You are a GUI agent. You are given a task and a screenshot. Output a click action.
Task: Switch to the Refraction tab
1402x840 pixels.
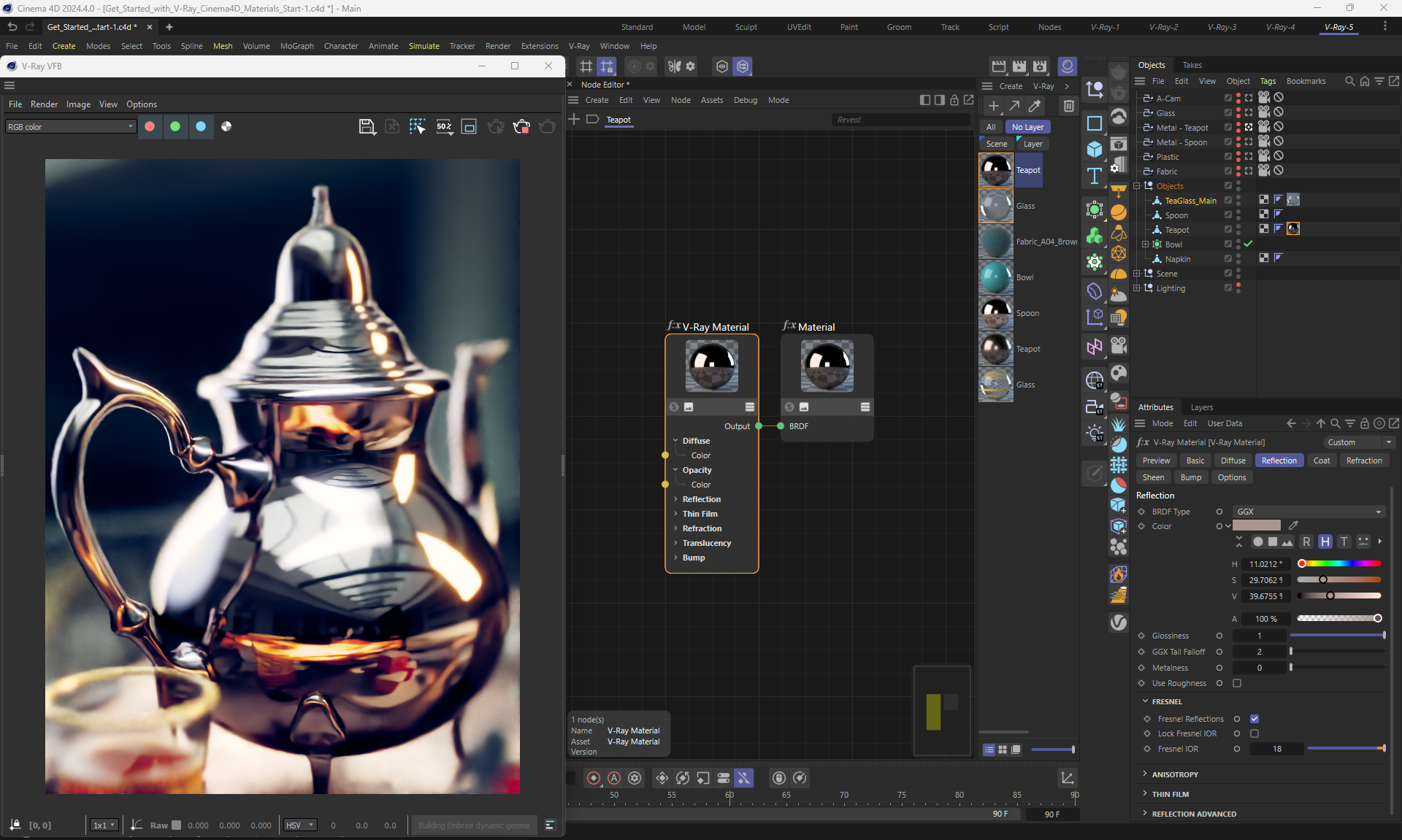(x=1363, y=461)
